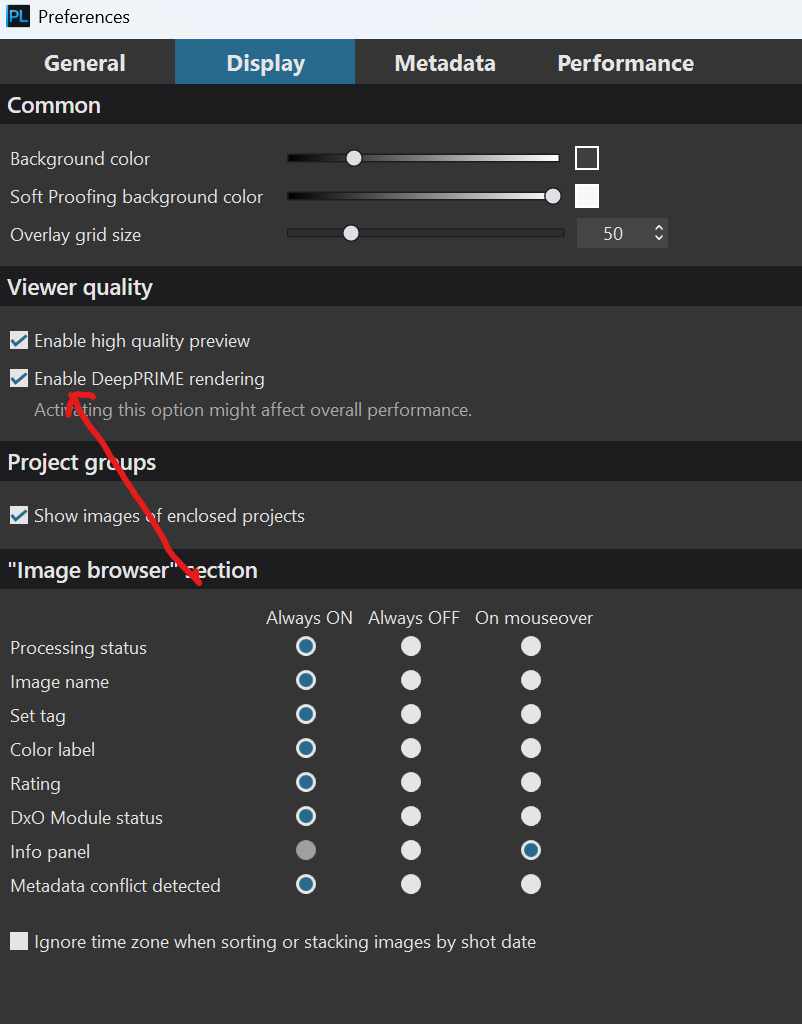The height and width of the screenshot is (1024, 802).
Task: Open the Metadata tab
Action: (x=445, y=63)
